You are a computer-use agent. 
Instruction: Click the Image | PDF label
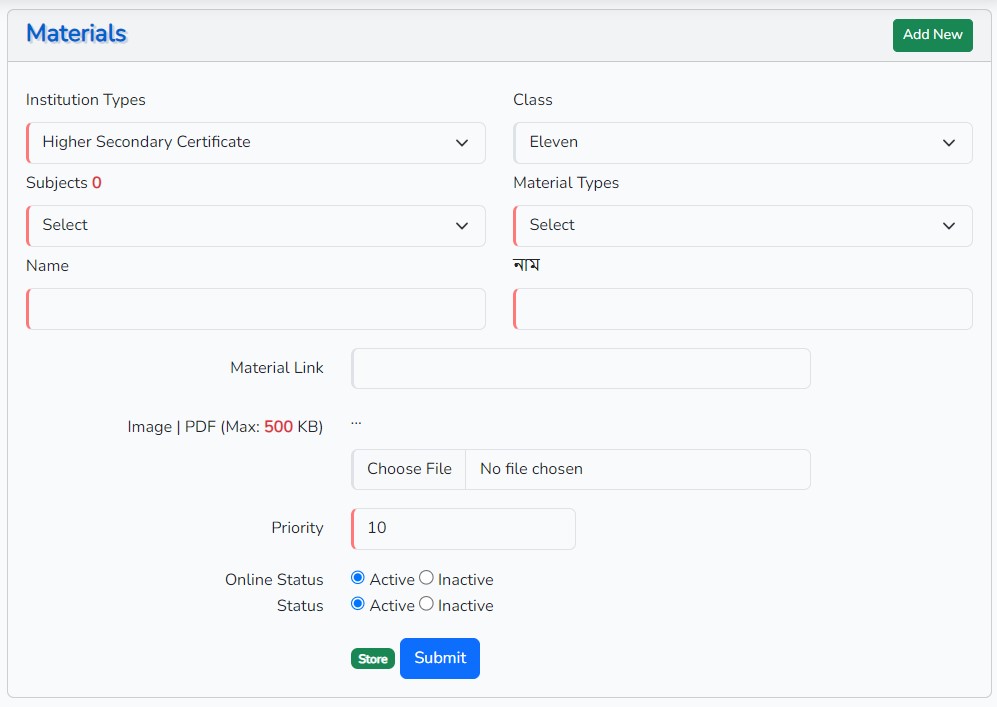pos(225,427)
